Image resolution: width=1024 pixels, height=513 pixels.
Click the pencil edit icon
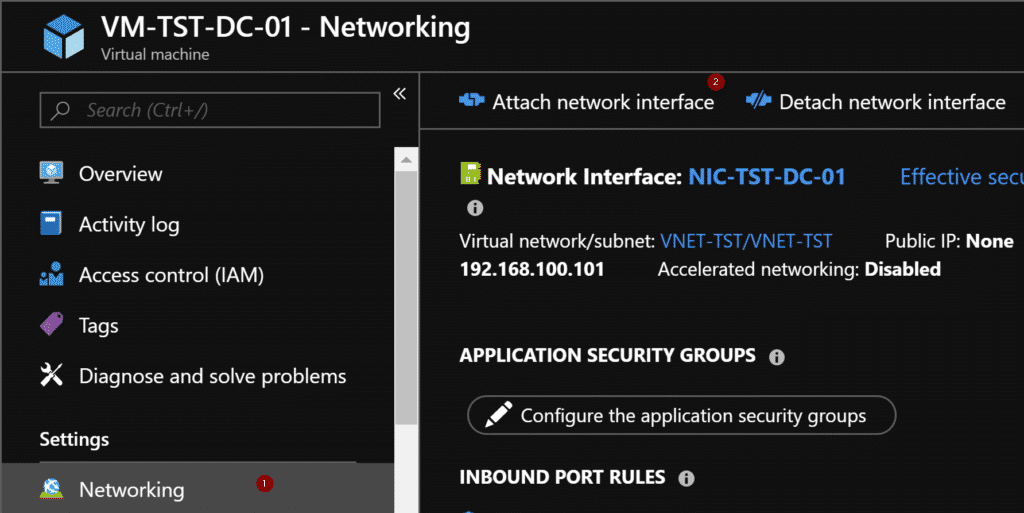tap(498, 415)
